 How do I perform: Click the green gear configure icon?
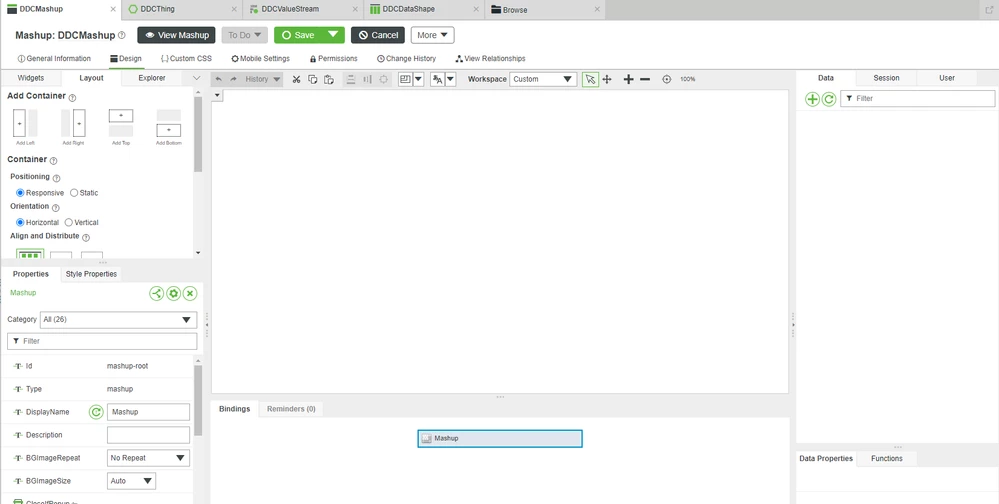173,293
